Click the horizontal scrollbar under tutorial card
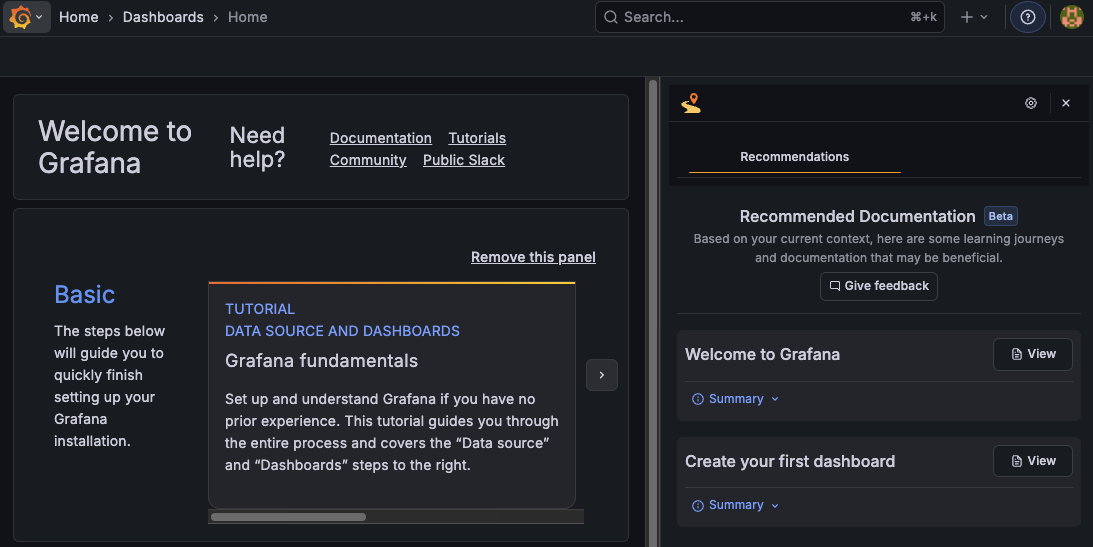 pos(289,517)
